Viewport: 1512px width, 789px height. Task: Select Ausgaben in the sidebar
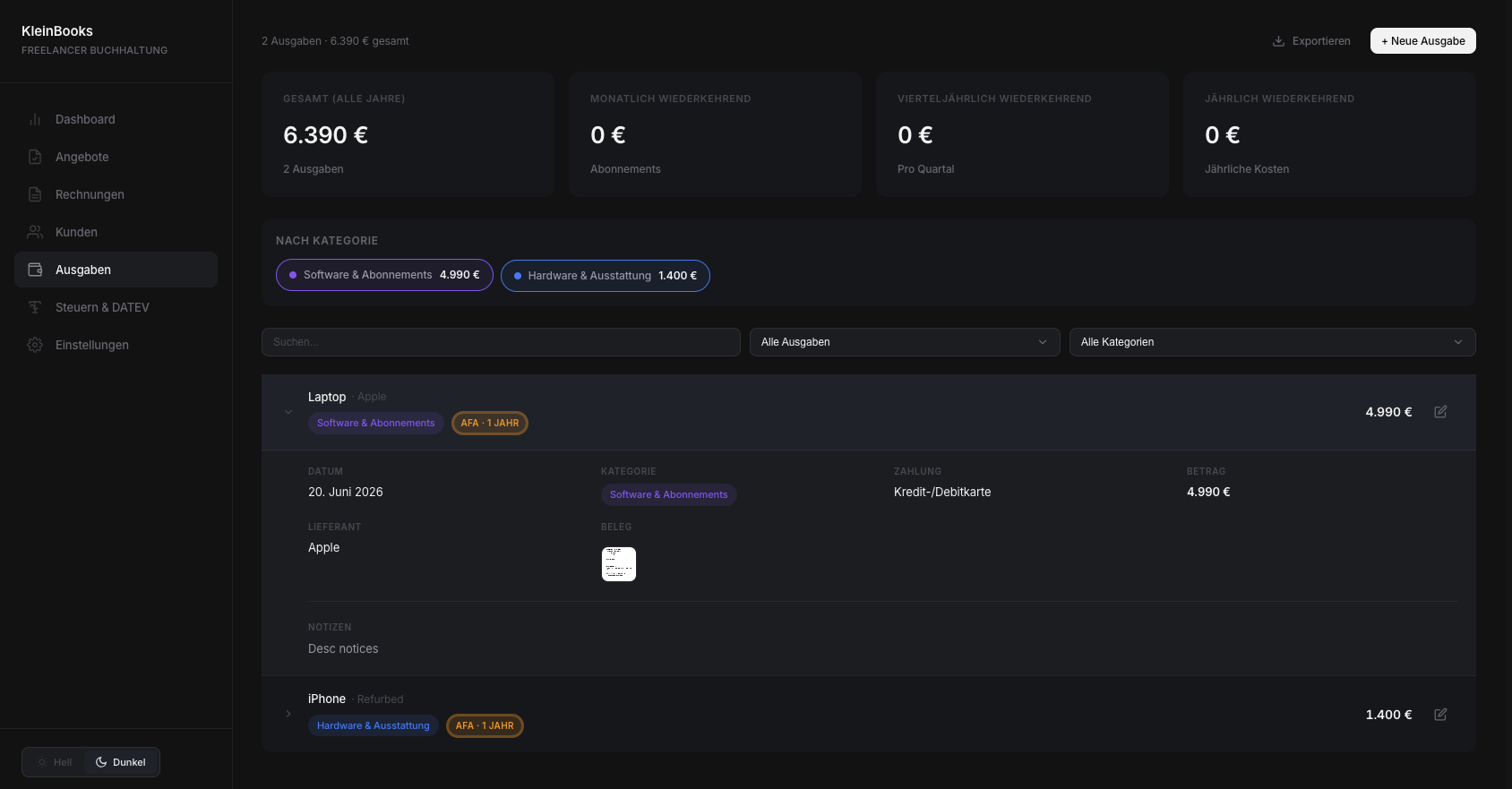[x=116, y=270]
